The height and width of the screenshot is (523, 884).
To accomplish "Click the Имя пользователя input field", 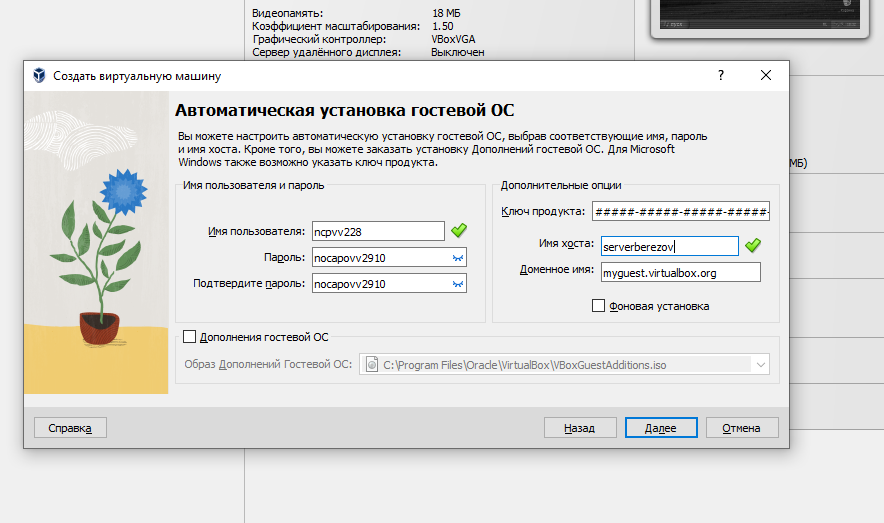I will (377, 231).
